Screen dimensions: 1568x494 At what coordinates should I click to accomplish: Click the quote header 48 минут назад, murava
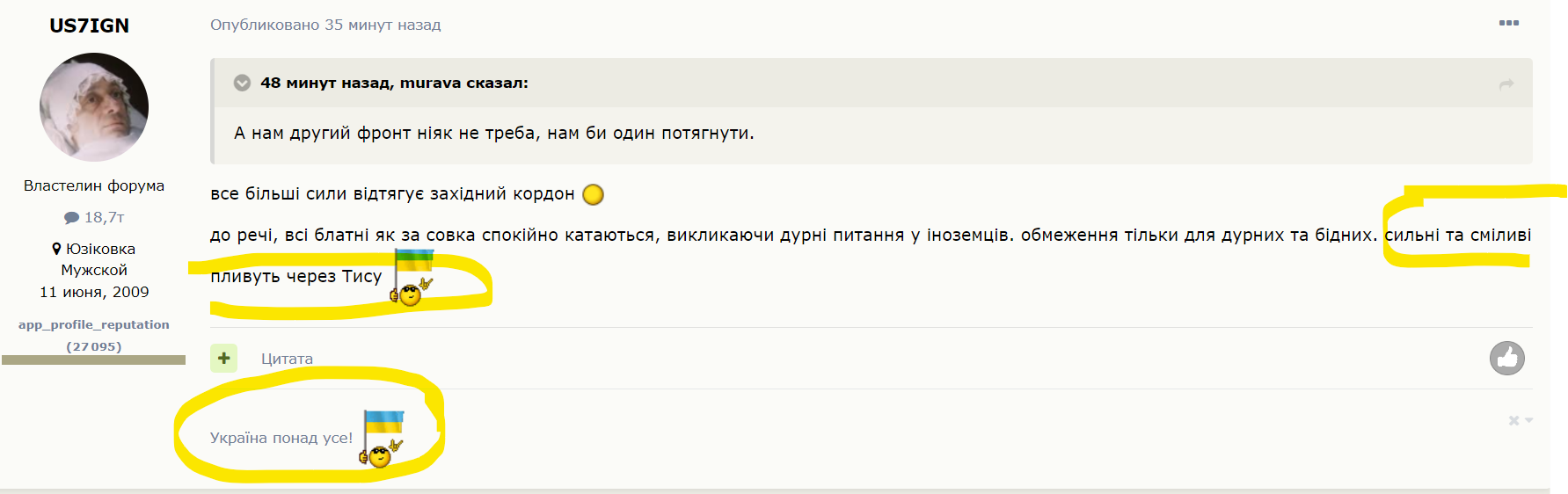pyautogui.click(x=394, y=83)
